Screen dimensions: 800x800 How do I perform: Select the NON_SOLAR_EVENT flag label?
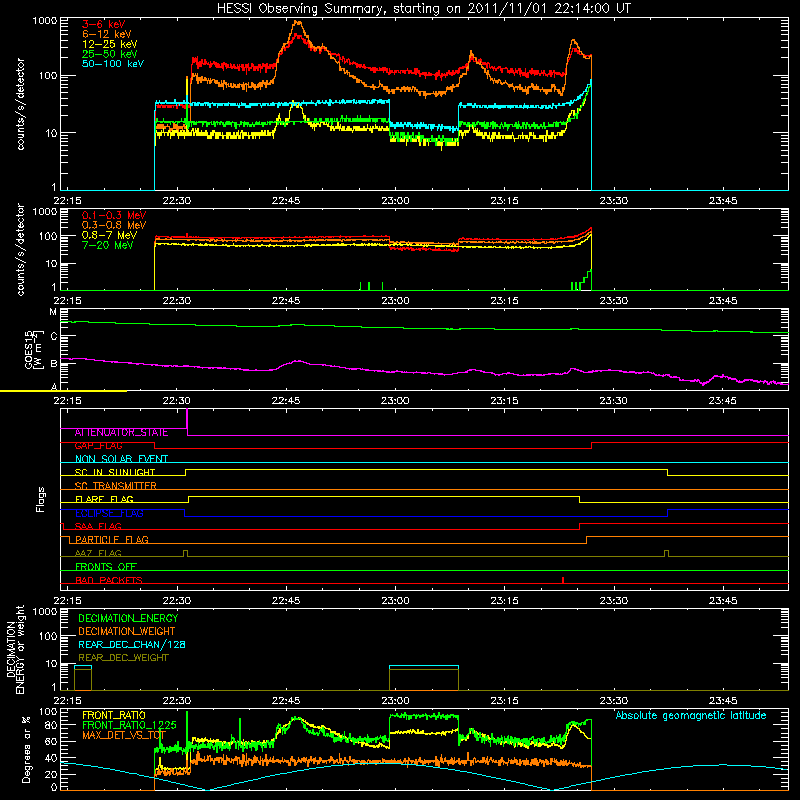[x=121, y=459]
